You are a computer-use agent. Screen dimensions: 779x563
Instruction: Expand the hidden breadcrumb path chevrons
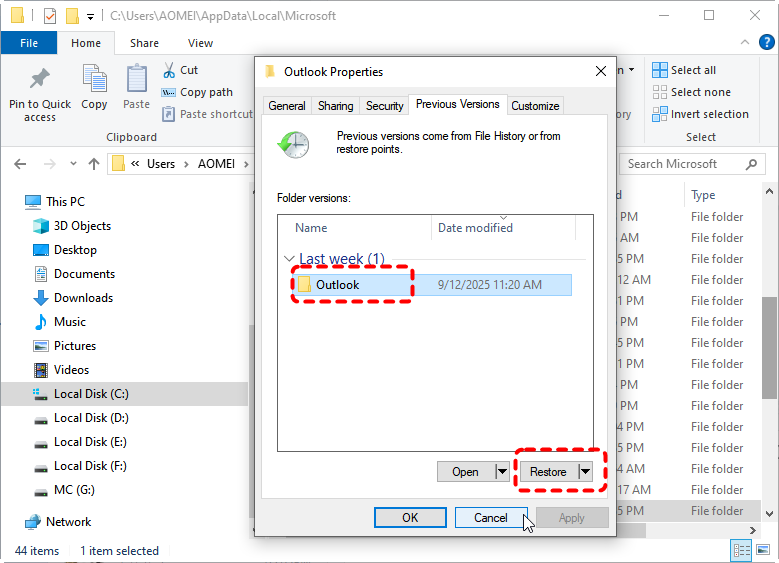tap(135, 163)
